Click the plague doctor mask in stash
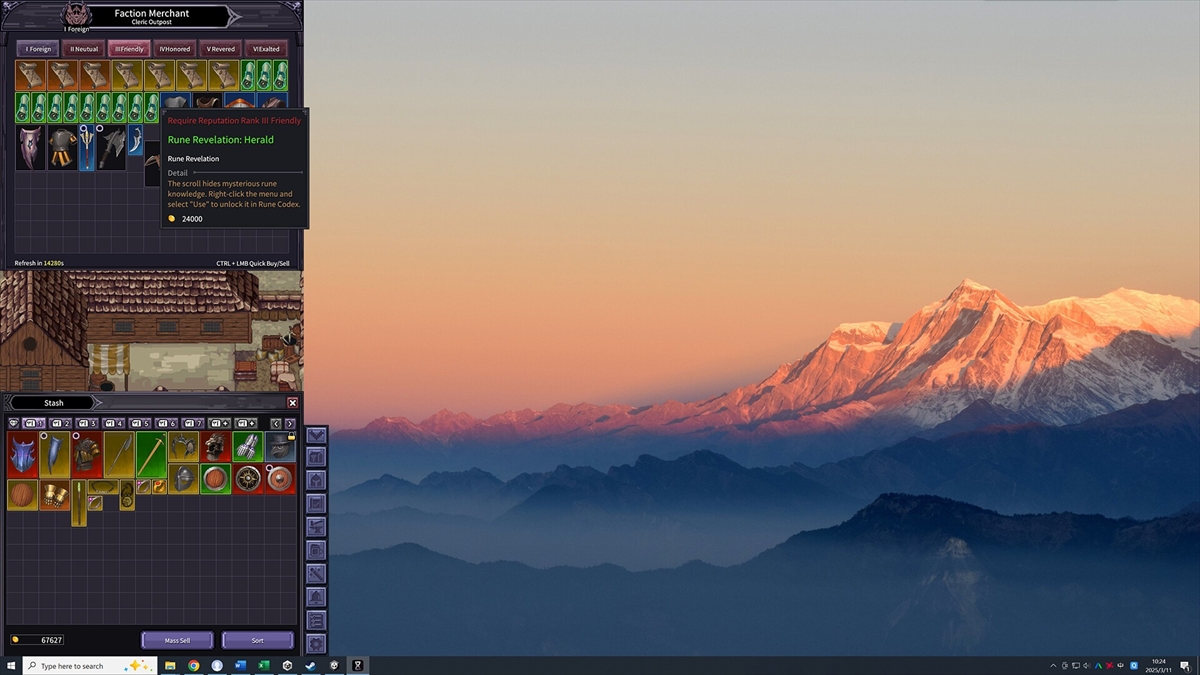Viewport: 1200px width, 675px height. [279, 446]
